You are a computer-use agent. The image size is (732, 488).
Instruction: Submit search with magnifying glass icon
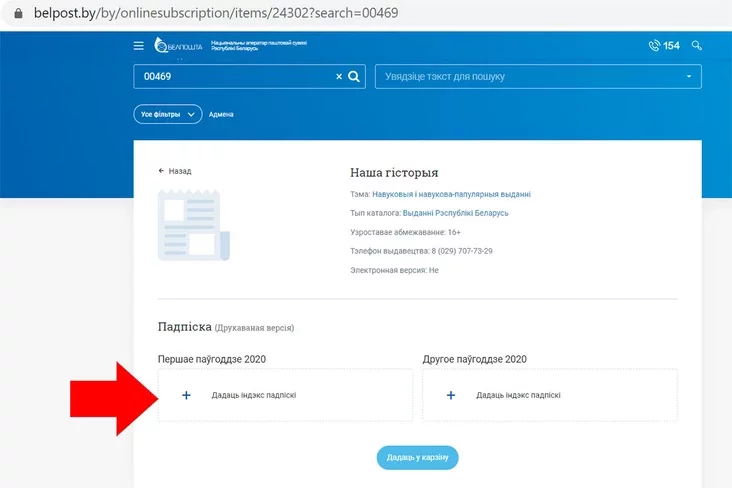click(x=354, y=77)
